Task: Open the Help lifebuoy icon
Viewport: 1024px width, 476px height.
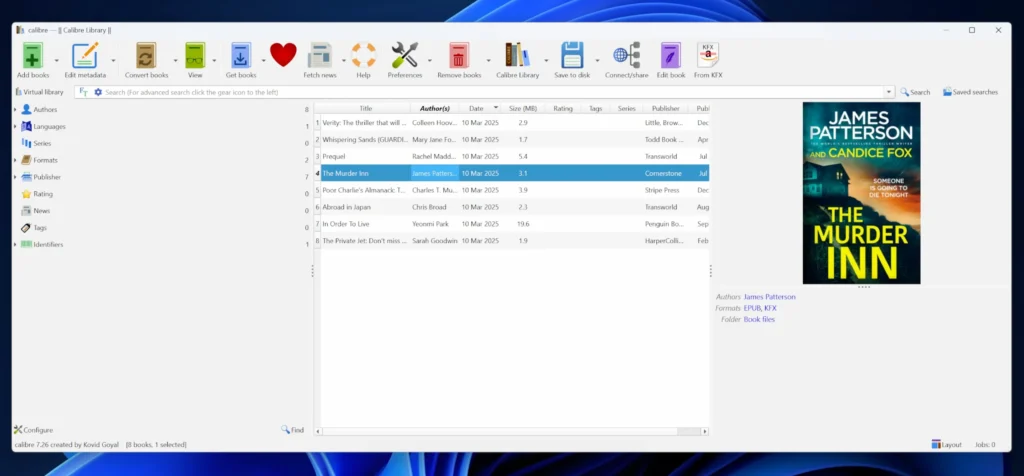Action: (364, 55)
